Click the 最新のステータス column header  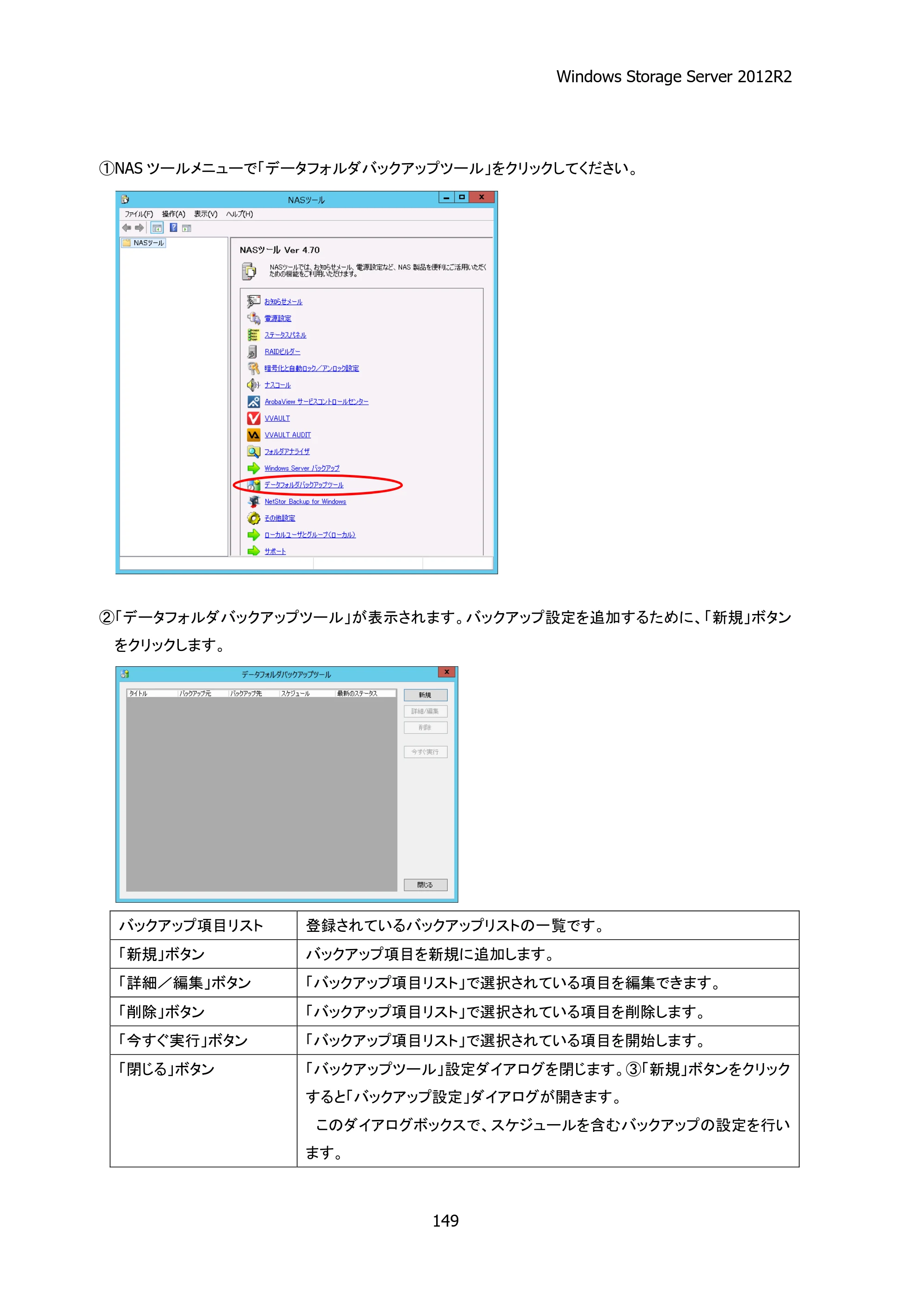[x=365, y=693]
